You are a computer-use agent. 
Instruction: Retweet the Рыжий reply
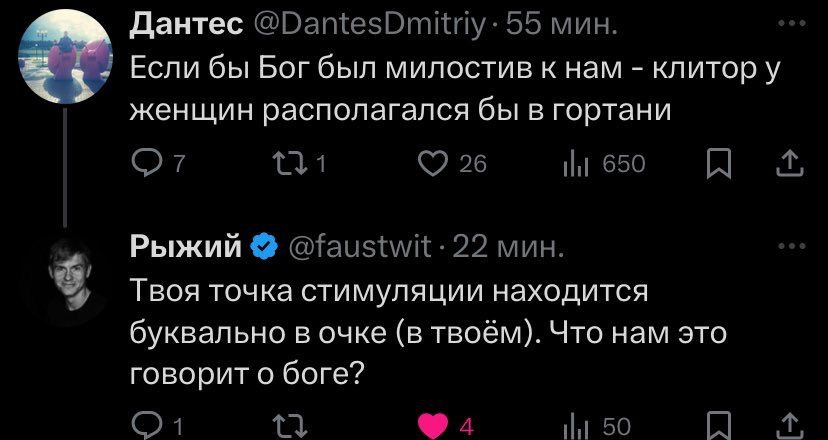(288, 427)
